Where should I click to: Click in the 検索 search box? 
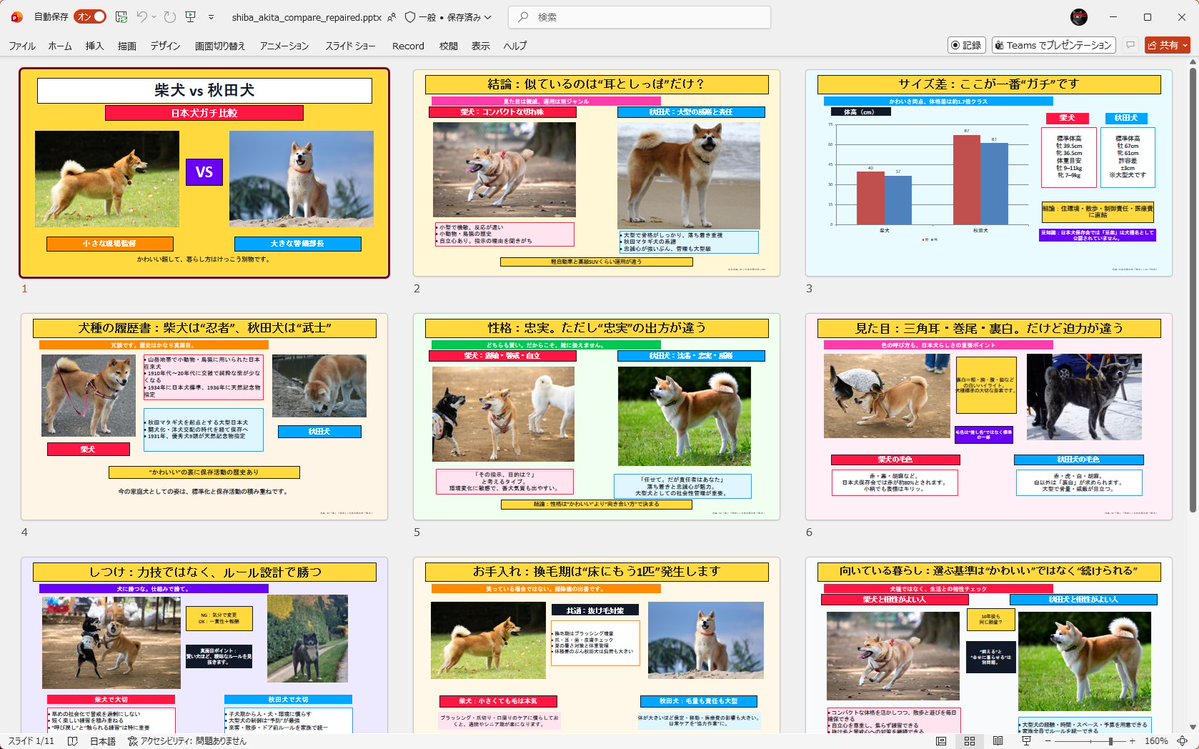tap(639, 17)
